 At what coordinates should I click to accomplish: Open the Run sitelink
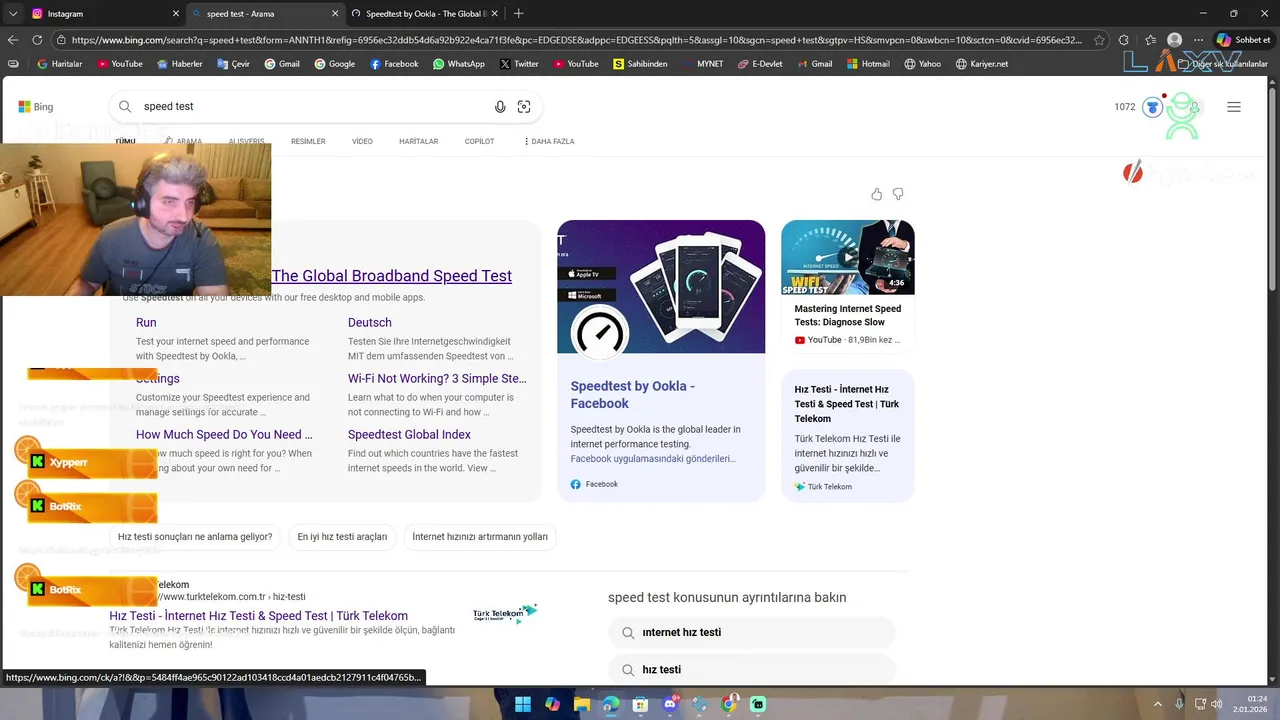pyautogui.click(x=146, y=323)
